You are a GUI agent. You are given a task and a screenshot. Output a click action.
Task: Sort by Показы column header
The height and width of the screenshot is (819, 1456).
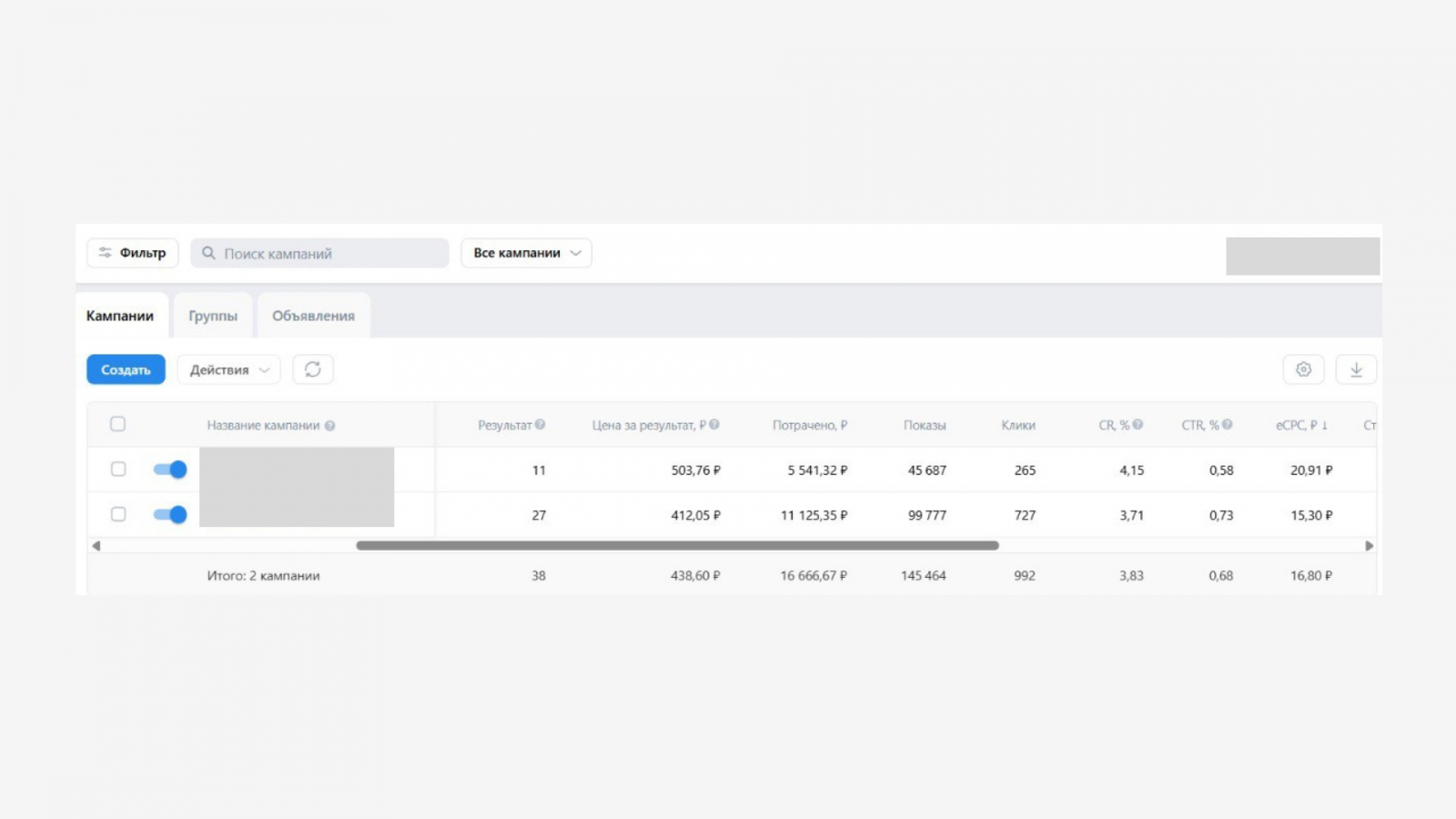click(925, 425)
